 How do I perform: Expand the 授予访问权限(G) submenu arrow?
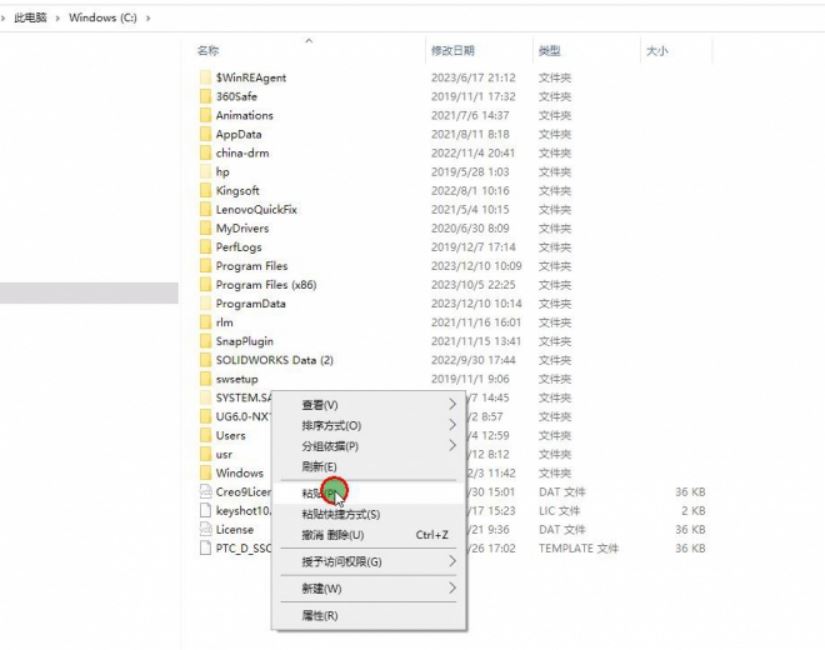click(452, 562)
